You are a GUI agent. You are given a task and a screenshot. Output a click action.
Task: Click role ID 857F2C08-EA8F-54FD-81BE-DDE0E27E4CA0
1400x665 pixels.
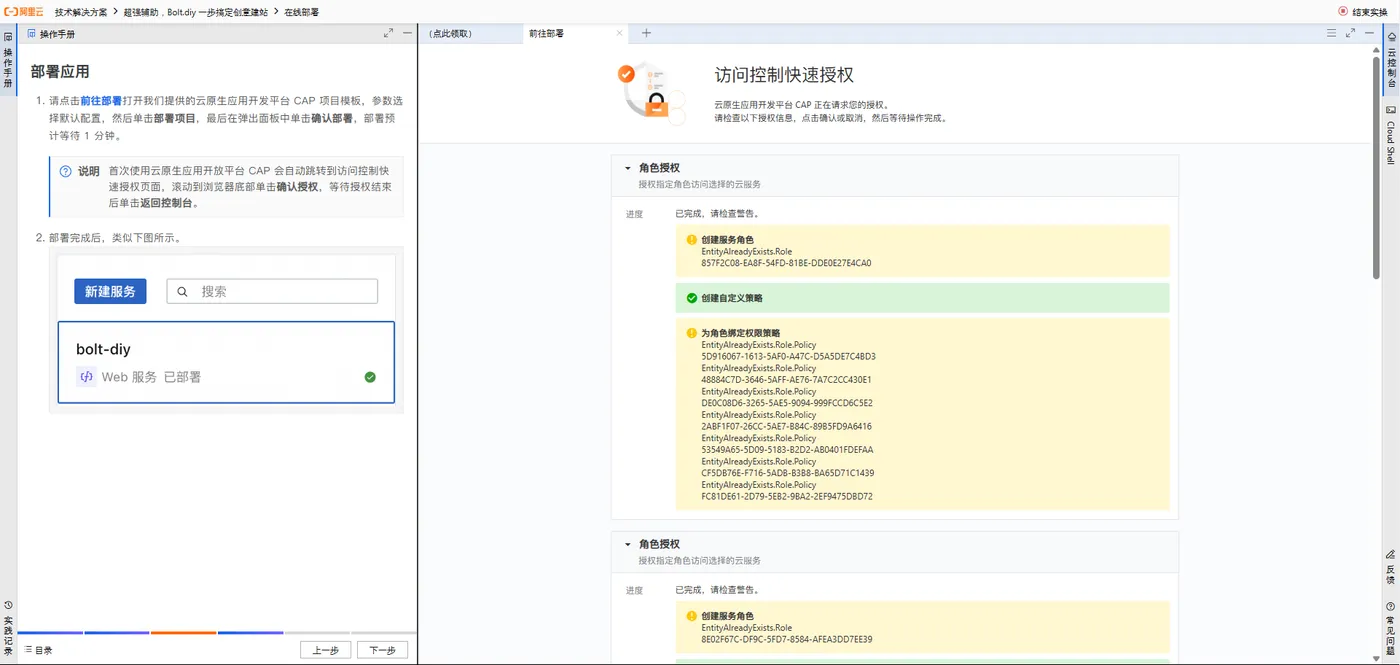point(786,263)
